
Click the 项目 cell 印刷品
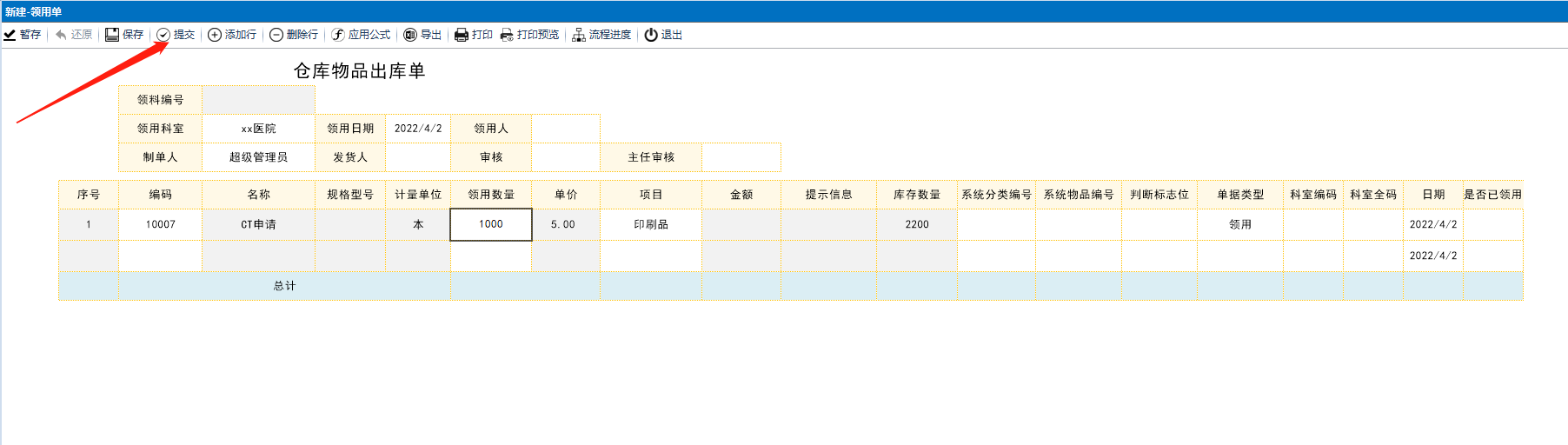(651, 224)
